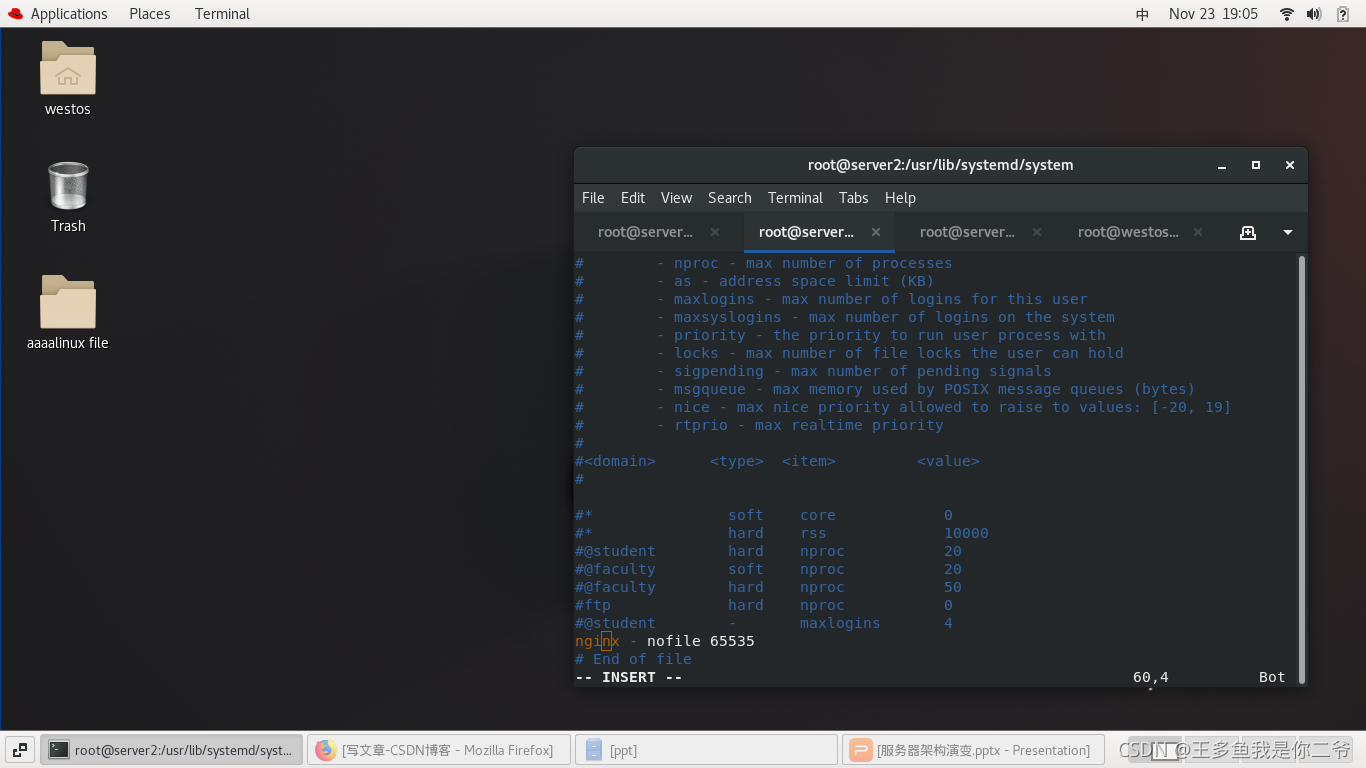Click the new terminal tab icon
Viewport: 1366px width, 768px height.
[1247, 232]
